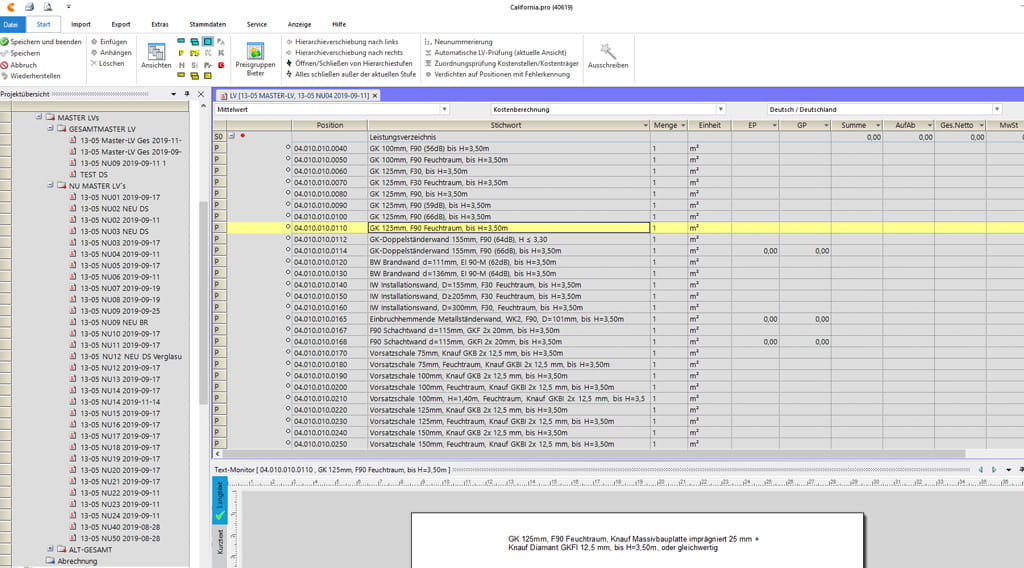The width and height of the screenshot is (1024, 568).
Task: Expand the ALT-GESAMT tree folder
Action: pos(50,549)
